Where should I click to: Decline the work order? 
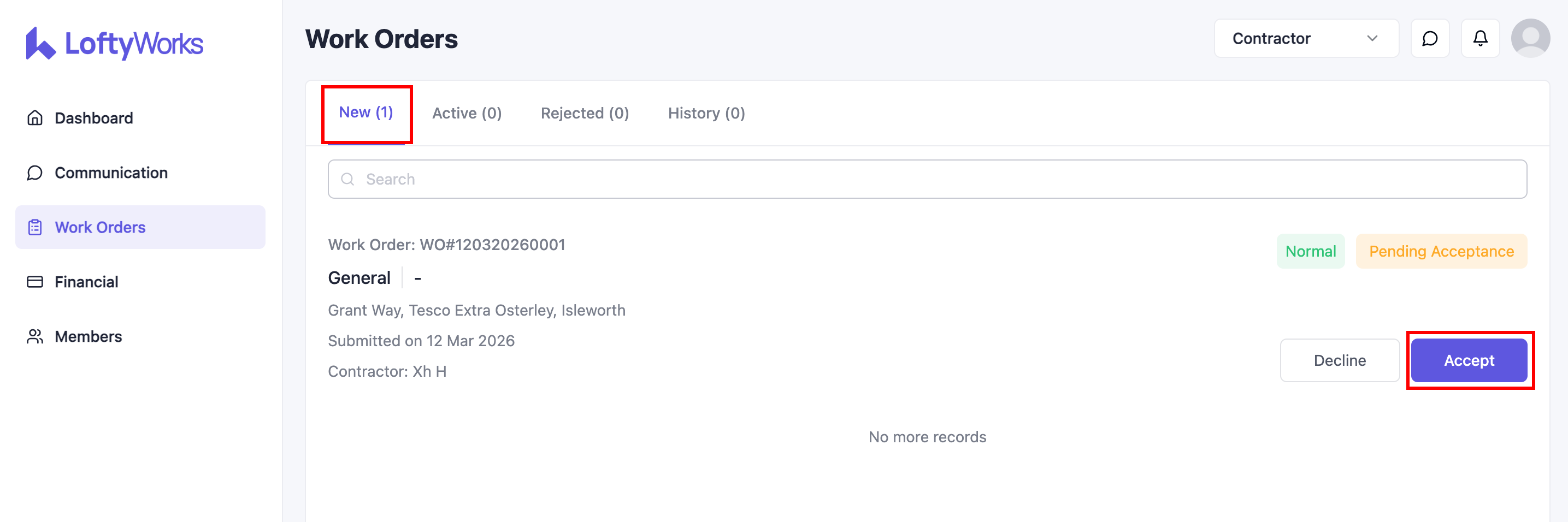pos(1339,361)
